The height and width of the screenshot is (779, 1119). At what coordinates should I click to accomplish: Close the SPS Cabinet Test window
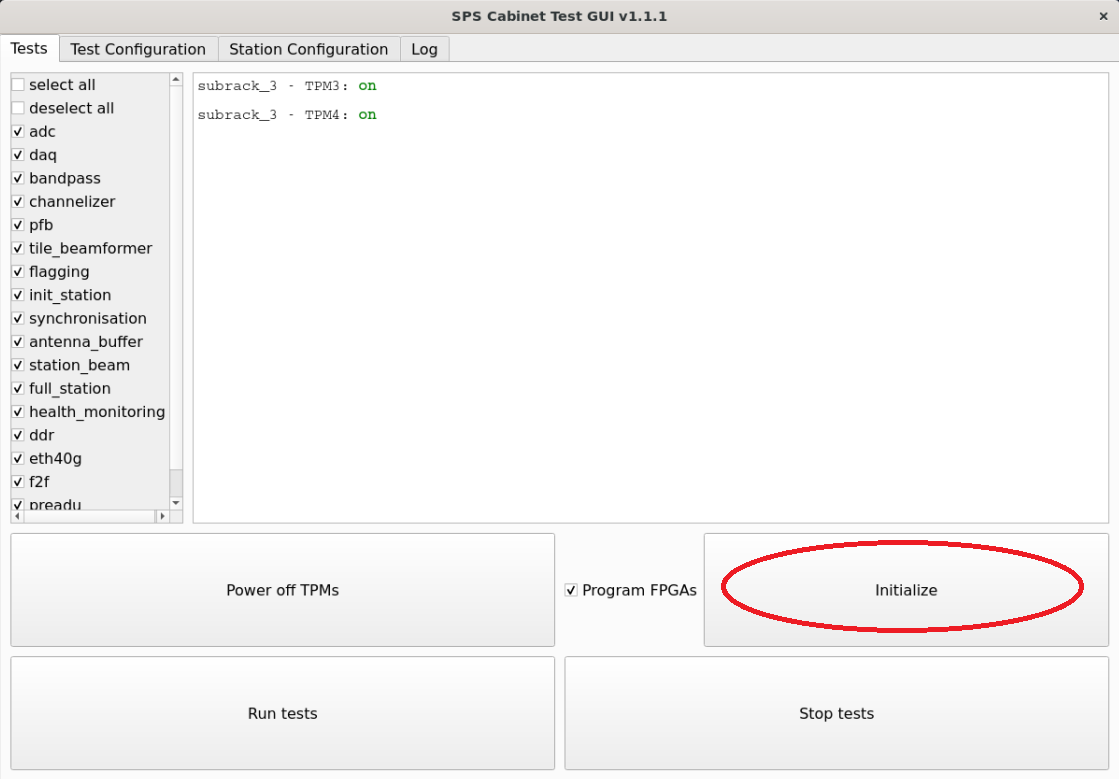1103,16
